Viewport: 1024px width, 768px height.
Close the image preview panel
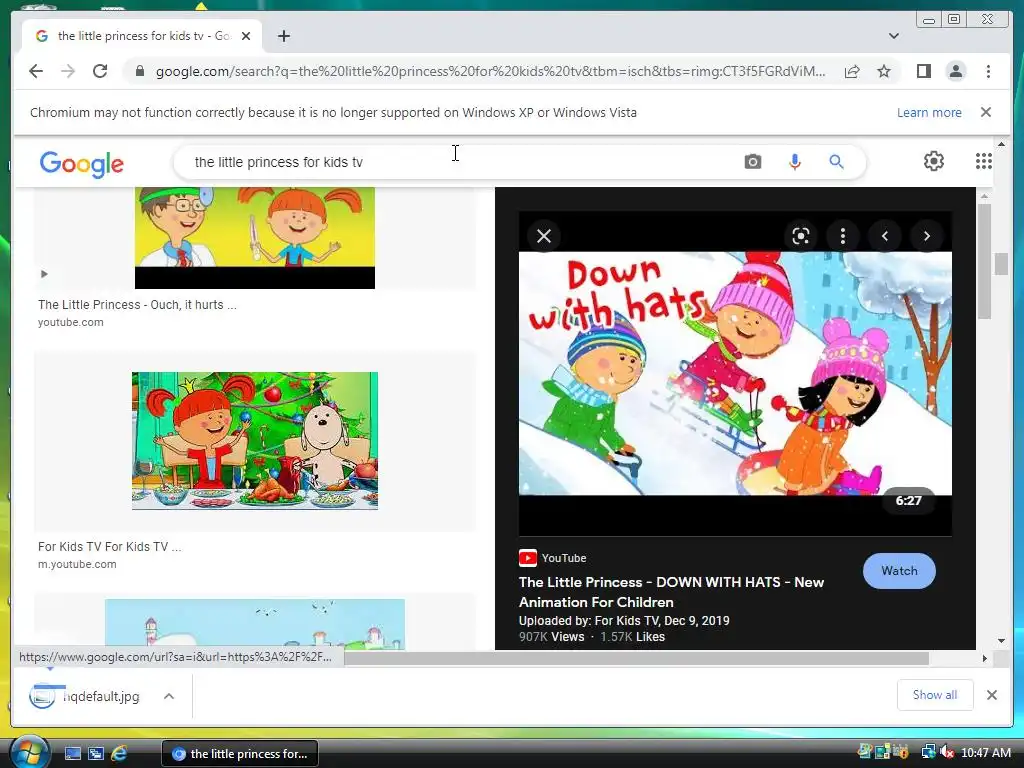544,236
